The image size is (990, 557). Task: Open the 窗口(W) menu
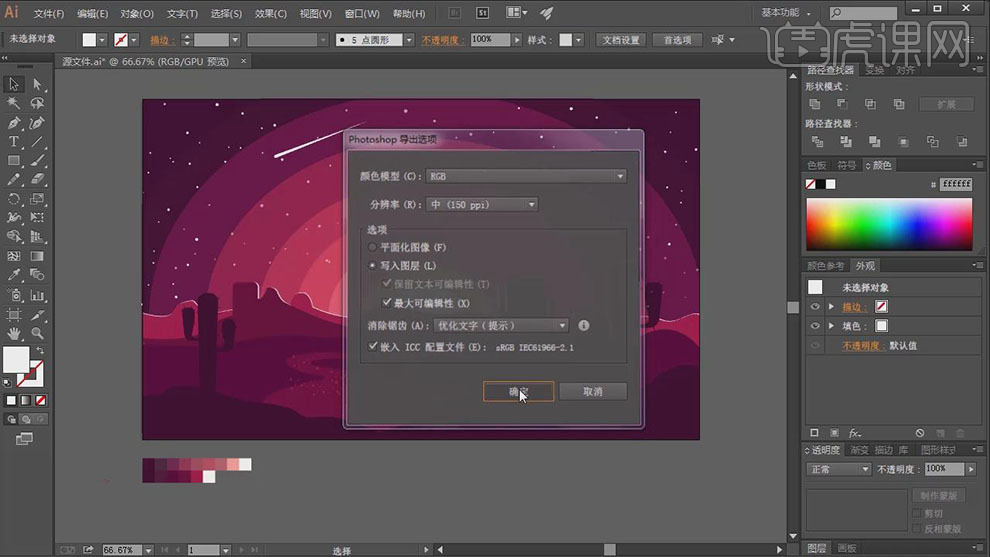362,13
